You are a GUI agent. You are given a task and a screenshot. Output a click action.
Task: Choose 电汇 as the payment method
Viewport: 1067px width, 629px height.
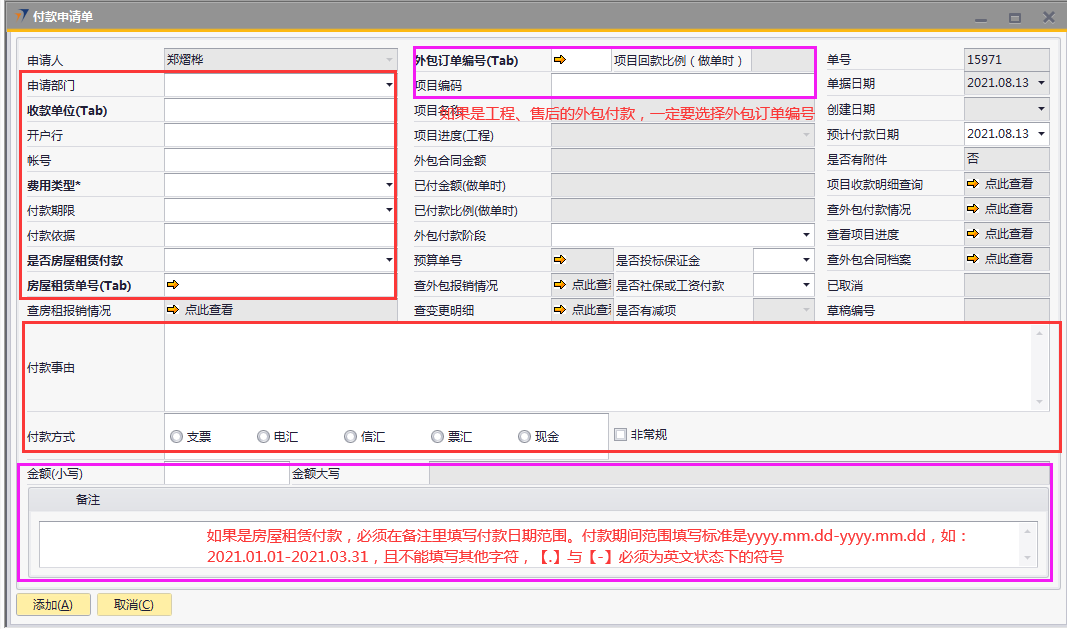[263, 437]
